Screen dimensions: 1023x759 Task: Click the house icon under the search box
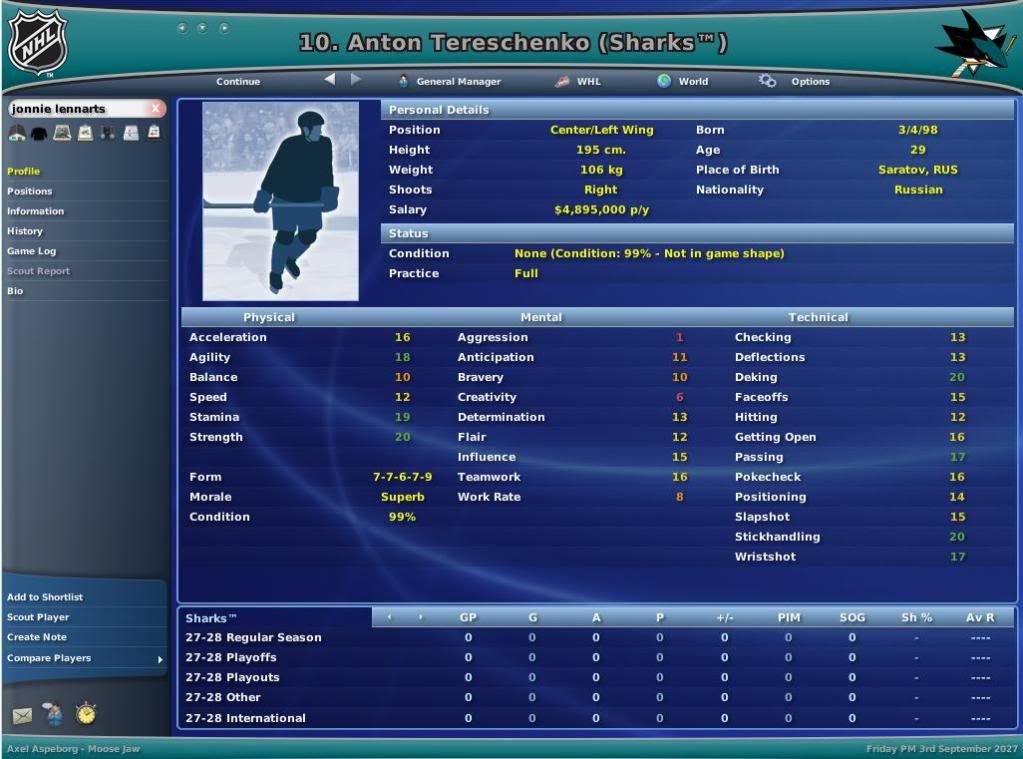pyautogui.click(x=17, y=132)
